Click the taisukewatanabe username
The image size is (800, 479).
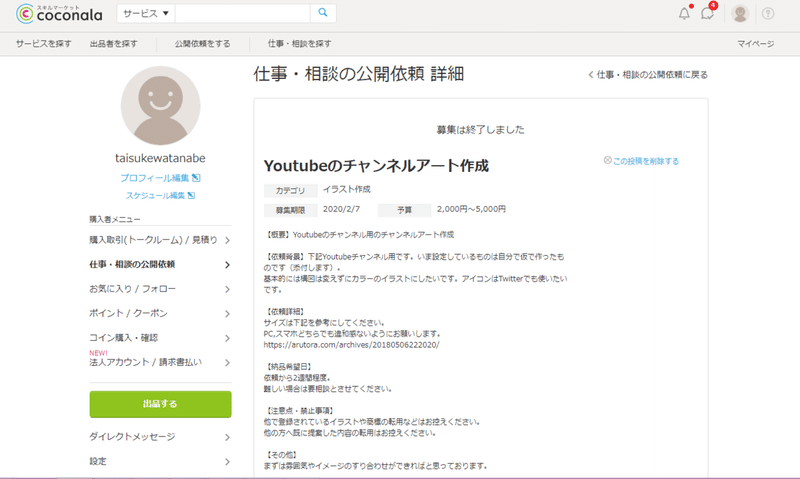point(160,158)
